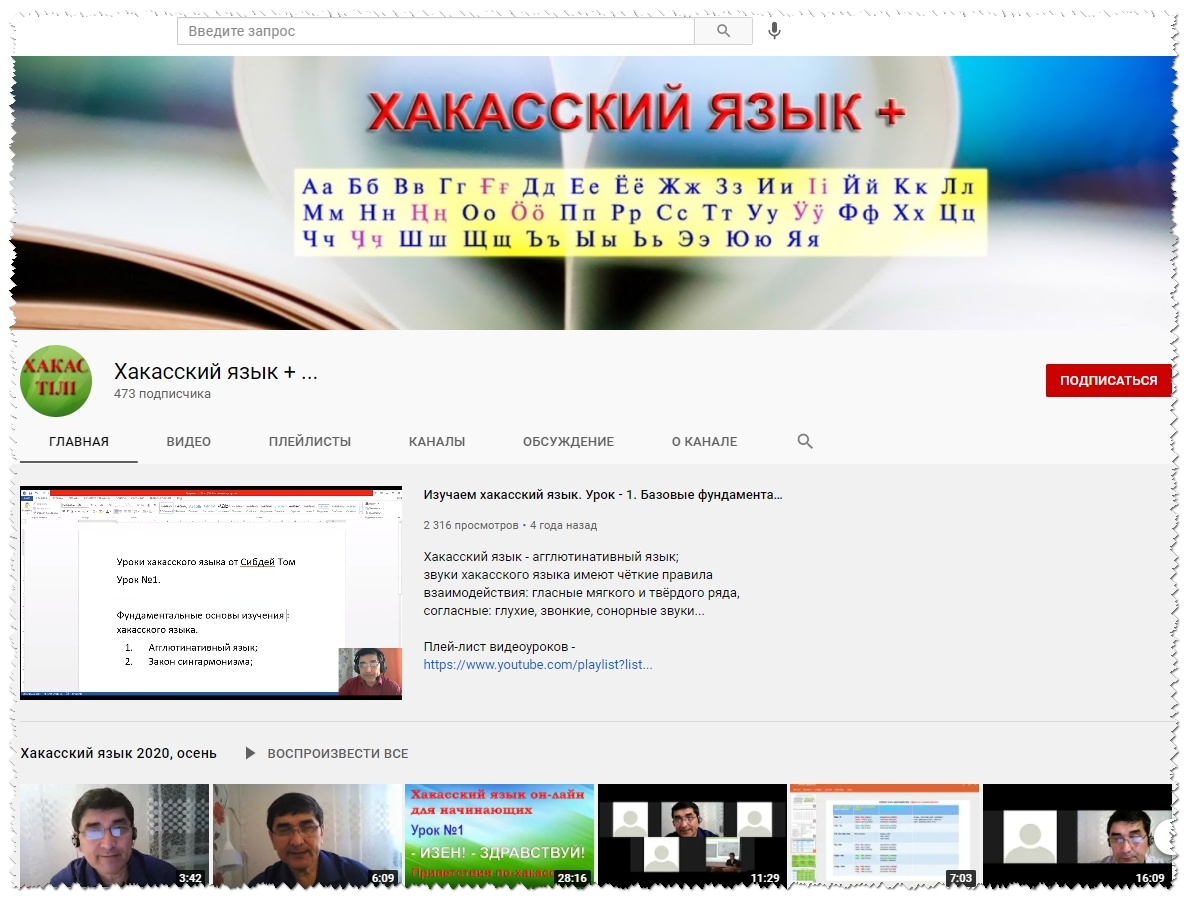
Task: Click the play triangle next to ВОСПРОИЗВЕСТИ ВСЕ
Action: 248,753
